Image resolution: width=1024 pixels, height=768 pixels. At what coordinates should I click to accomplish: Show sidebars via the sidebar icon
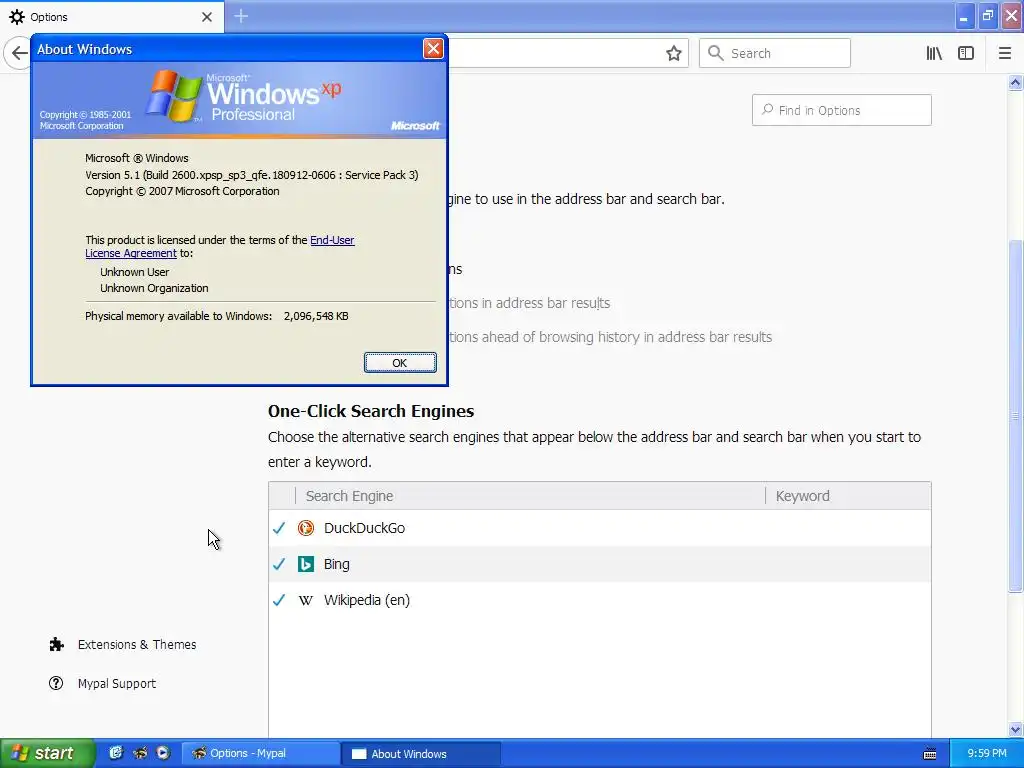tap(966, 54)
